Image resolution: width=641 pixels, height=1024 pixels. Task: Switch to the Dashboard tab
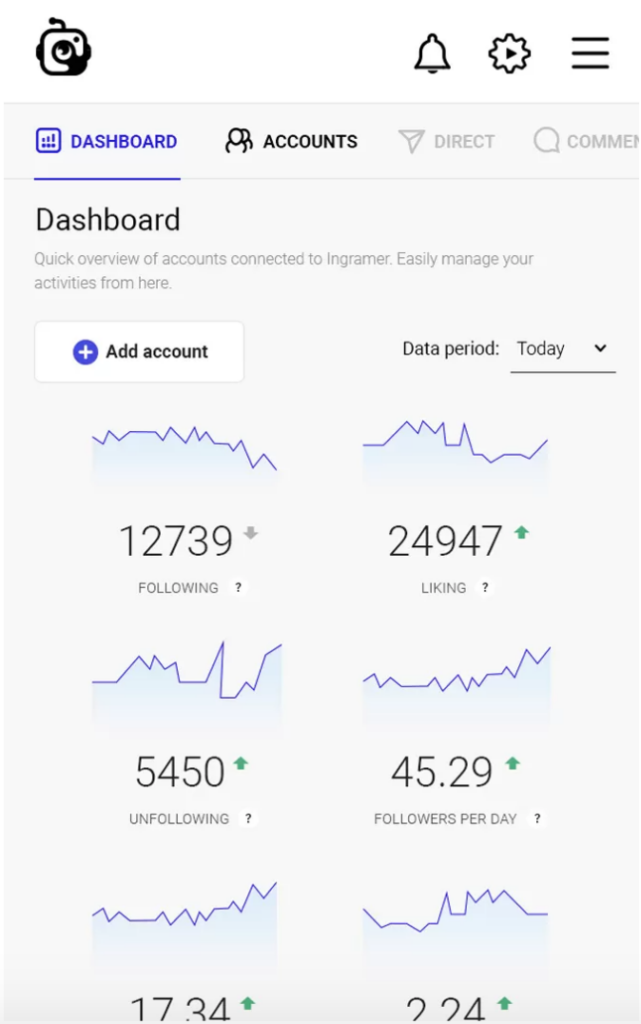click(x=107, y=142)
